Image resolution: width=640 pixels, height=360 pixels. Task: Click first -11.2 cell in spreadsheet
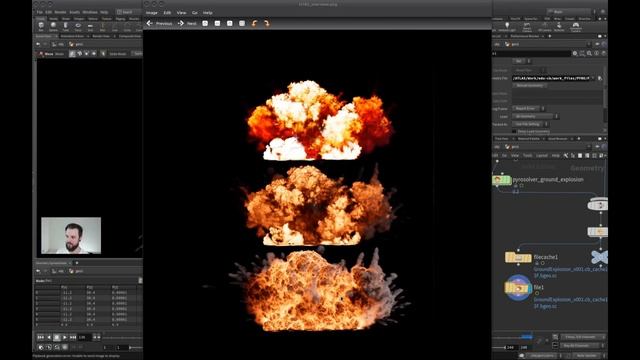point(67,292)
